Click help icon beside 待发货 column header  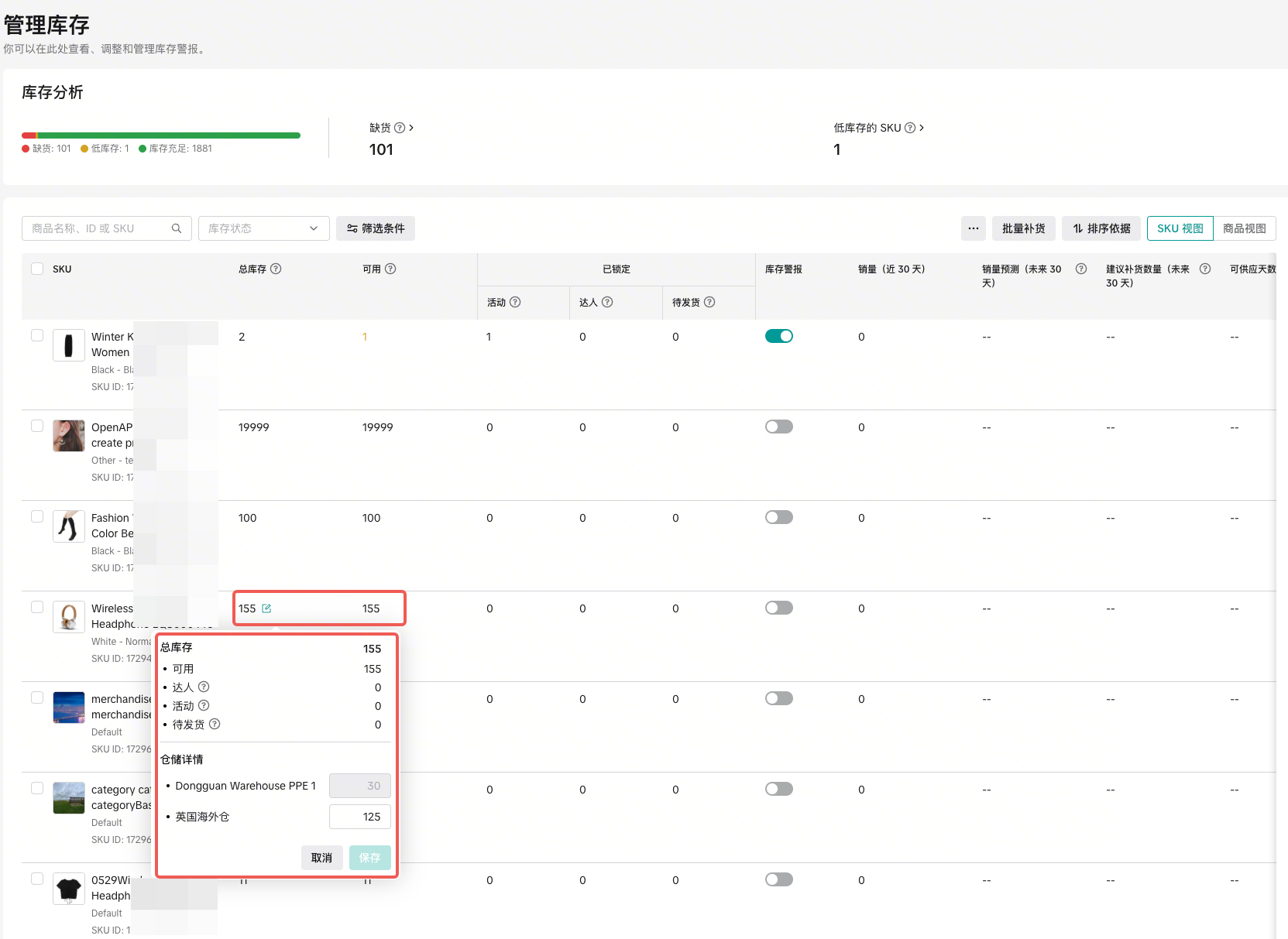[709, 302]
